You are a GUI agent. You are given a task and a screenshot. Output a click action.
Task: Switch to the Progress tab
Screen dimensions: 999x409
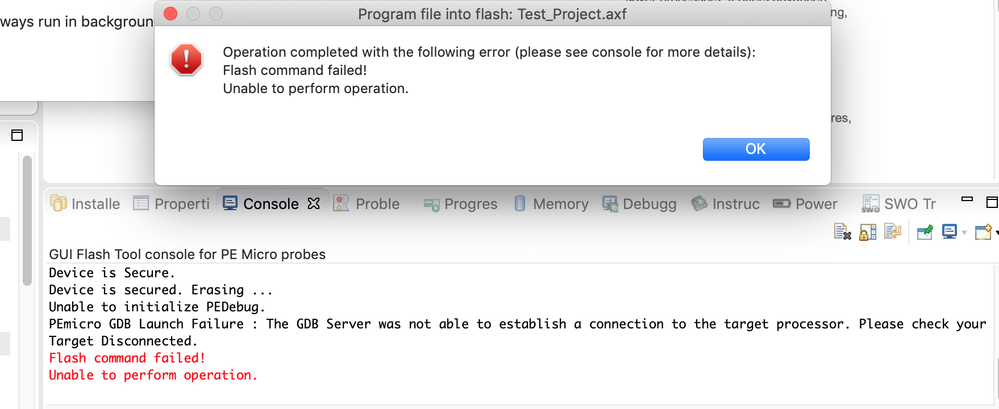point(460,204)
